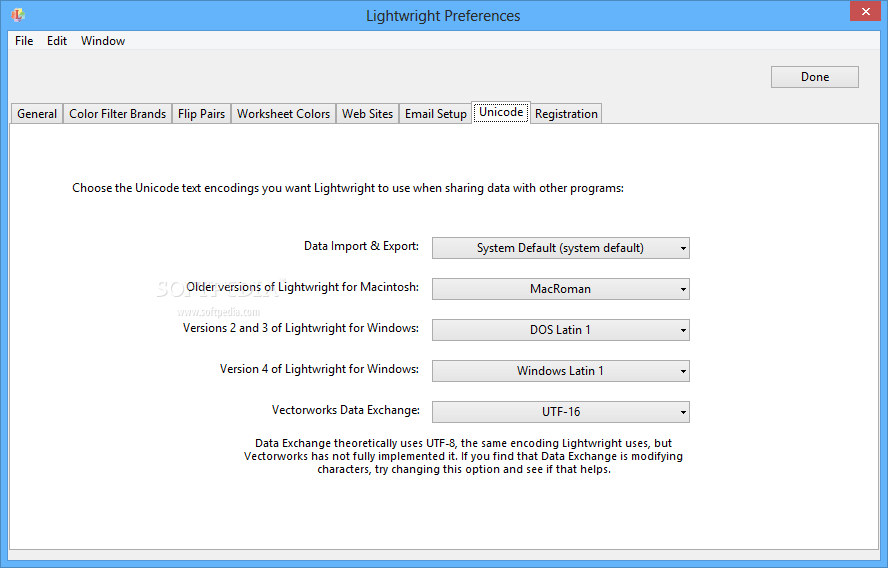Switch to the Flip Pairs tab
The height and width of the screenshot is (568, 888).
click(201, 114)
